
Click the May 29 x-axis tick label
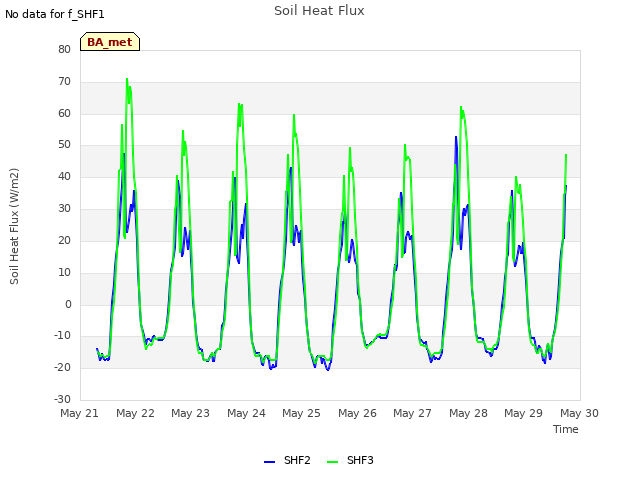pos(523,413)
